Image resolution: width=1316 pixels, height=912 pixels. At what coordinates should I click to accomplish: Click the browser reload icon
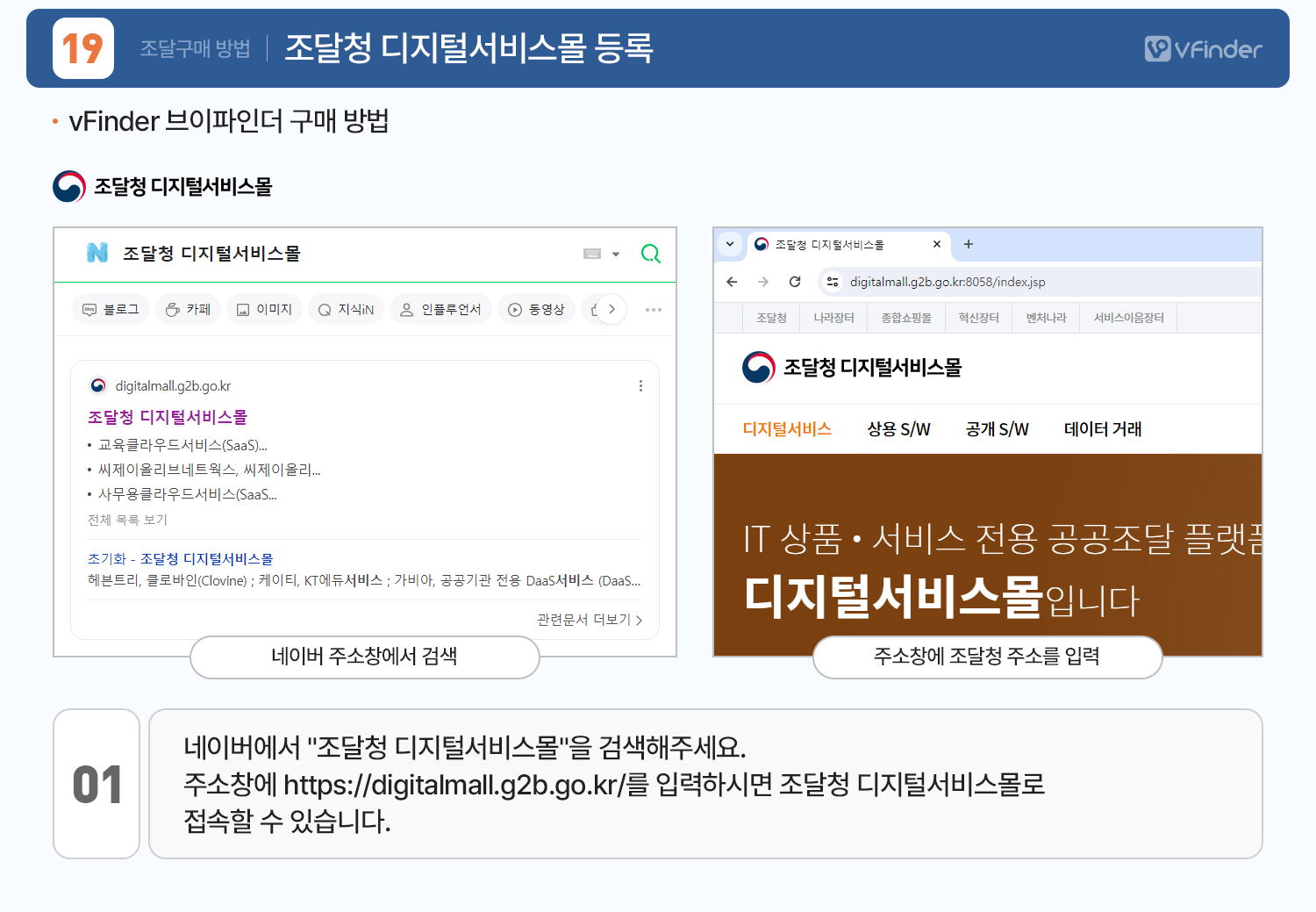click(x=795, y=282)
